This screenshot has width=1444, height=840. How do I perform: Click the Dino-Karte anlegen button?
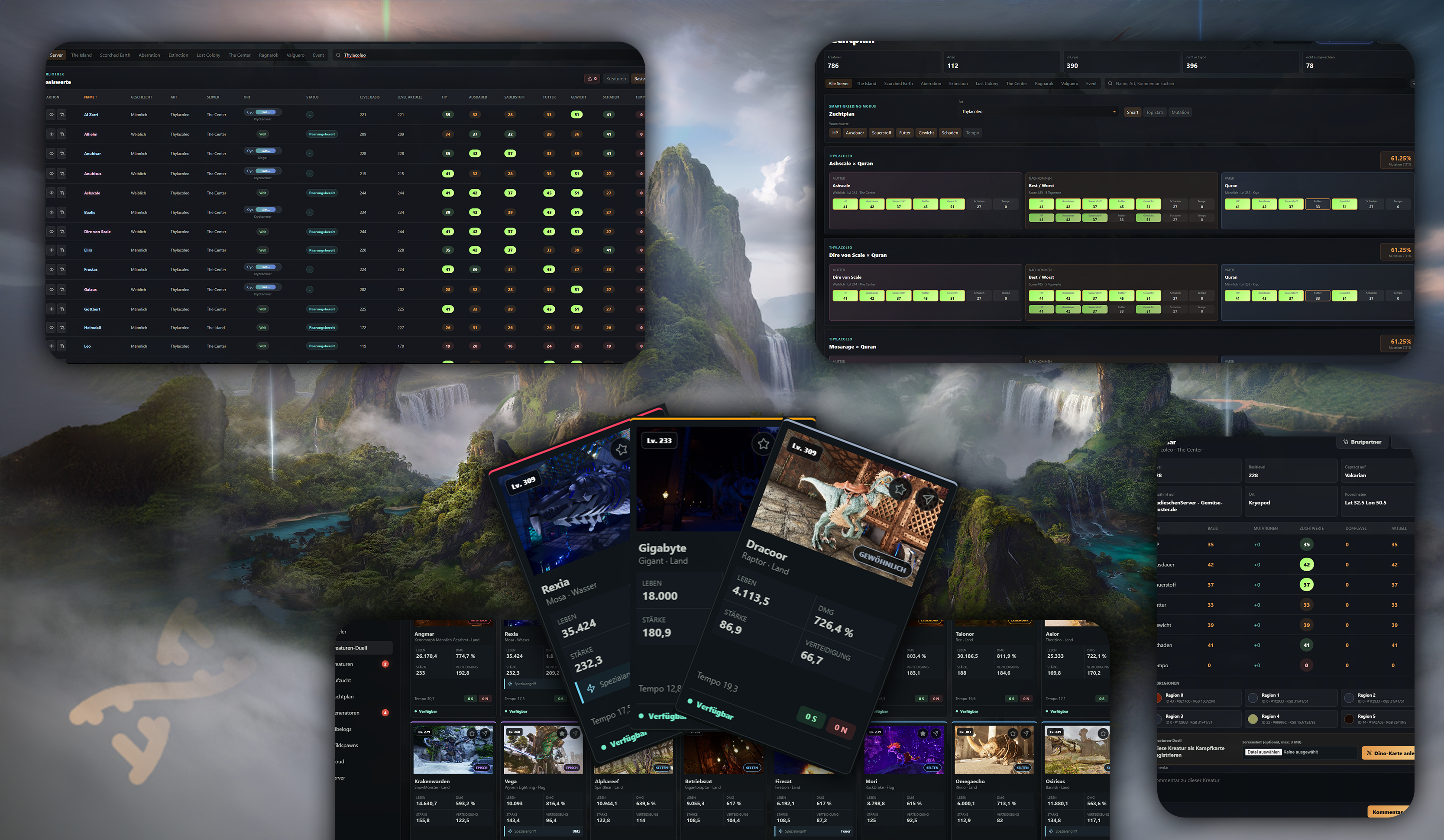pyautogui.click(x=1389, y=753)
